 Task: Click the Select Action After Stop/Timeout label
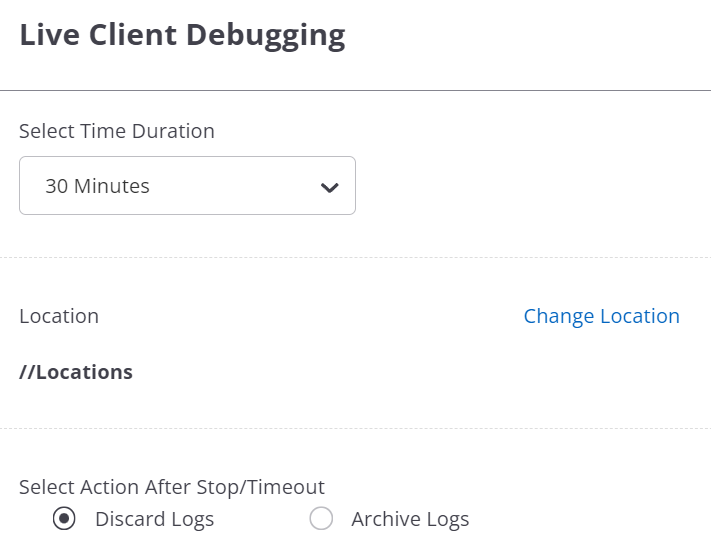[172, 487]
